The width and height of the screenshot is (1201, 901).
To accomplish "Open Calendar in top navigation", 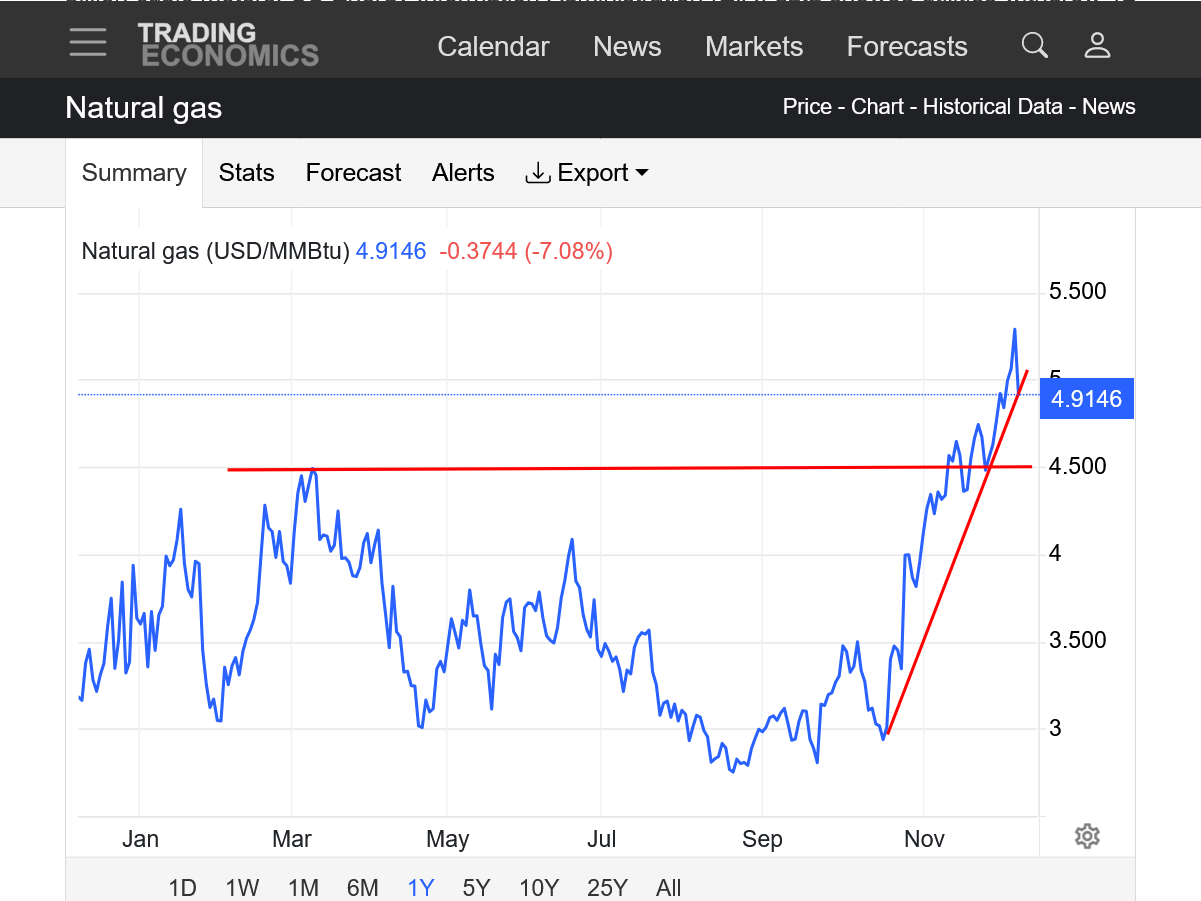I will [x=493, y=47].
